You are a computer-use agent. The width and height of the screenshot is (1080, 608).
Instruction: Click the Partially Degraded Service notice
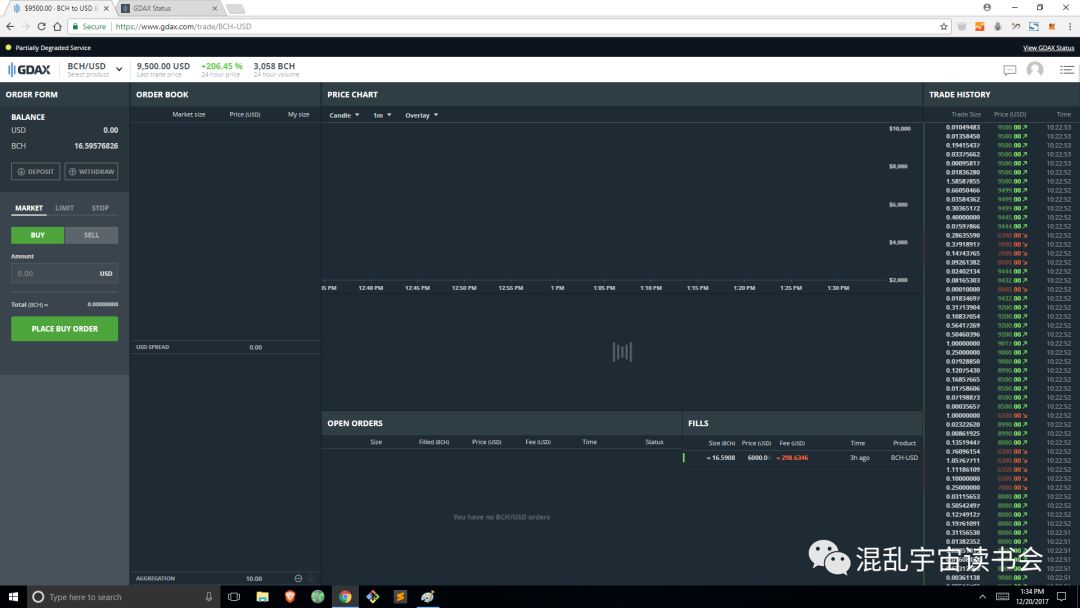pyautogui.click(x=53, y=48)
